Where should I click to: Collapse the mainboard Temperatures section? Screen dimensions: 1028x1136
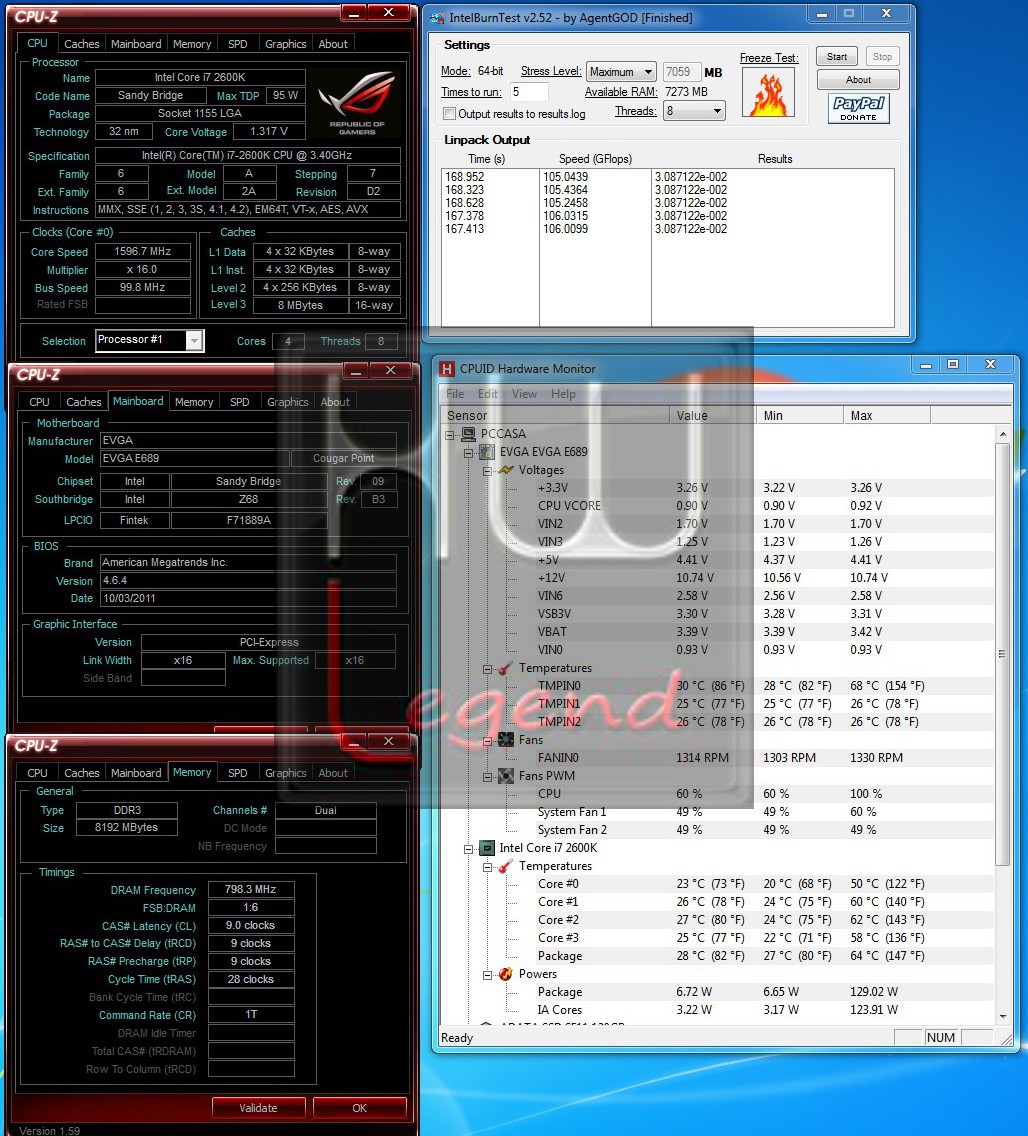coord(487,669)
